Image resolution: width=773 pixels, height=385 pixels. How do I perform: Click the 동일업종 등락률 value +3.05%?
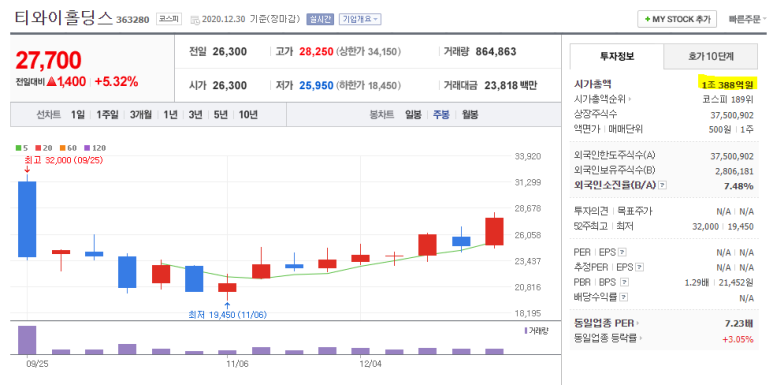pyautogui.click(x=738, y=339)
